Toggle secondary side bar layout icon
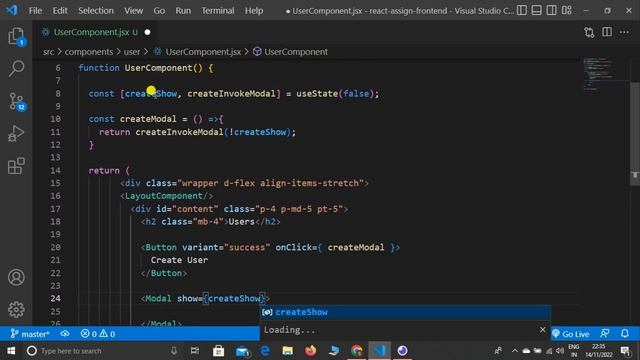640x360 pixels. (551, 10)
